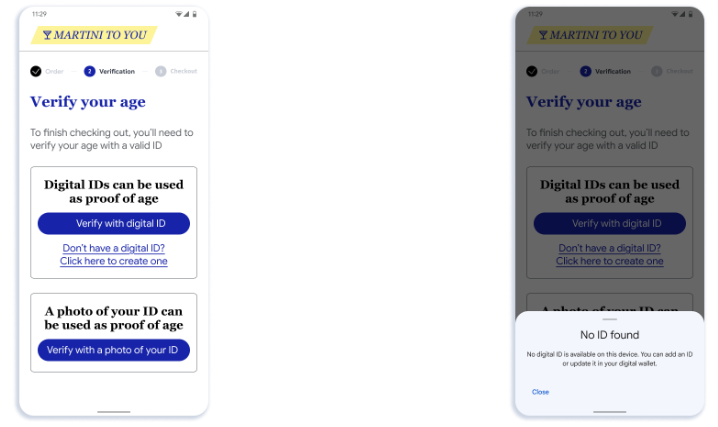Tap the Verification step label on left phone
Viewport: 718px width, 427px height.
coord(117,71)
